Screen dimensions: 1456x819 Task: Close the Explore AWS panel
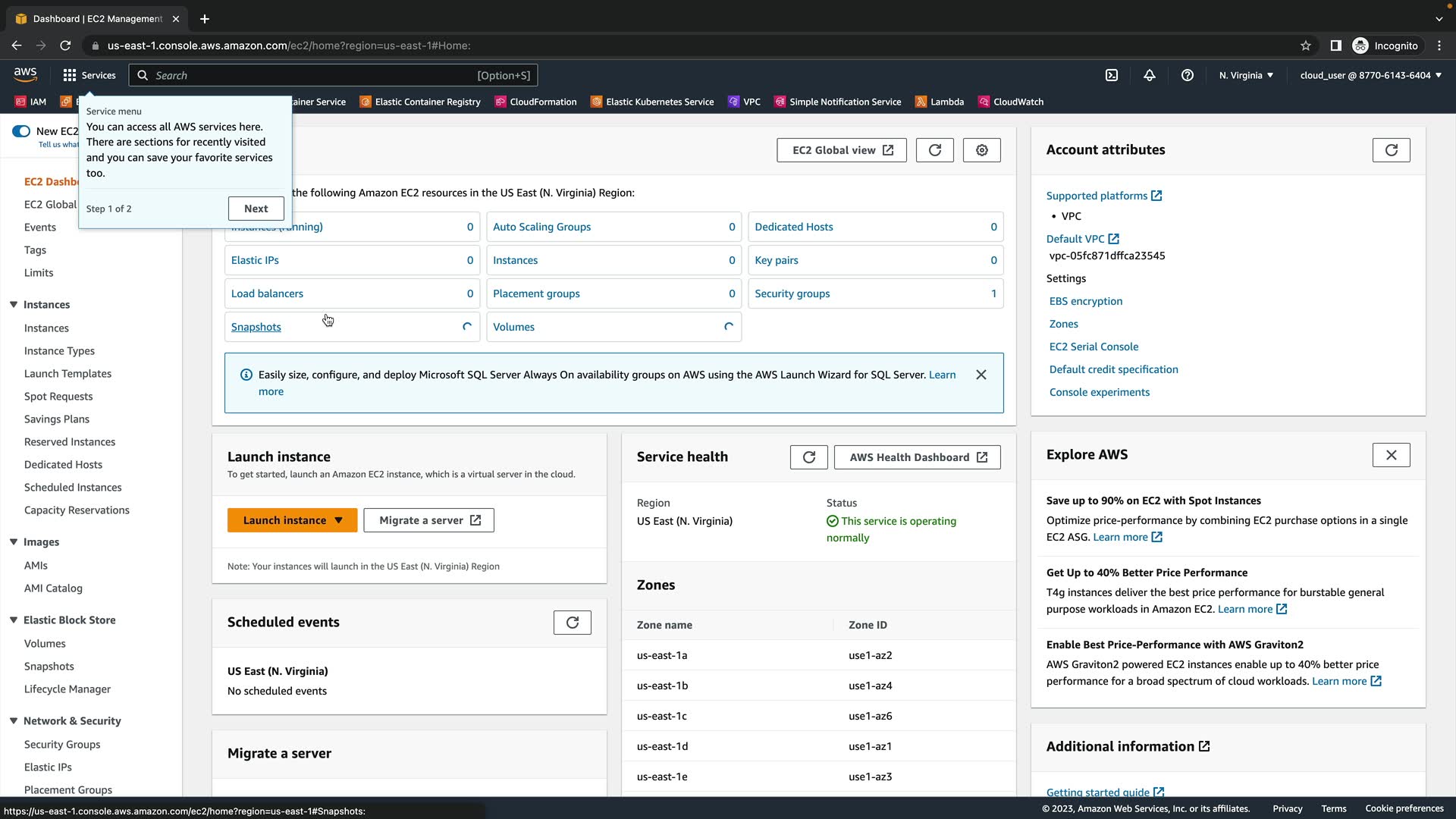[1391, 455]
